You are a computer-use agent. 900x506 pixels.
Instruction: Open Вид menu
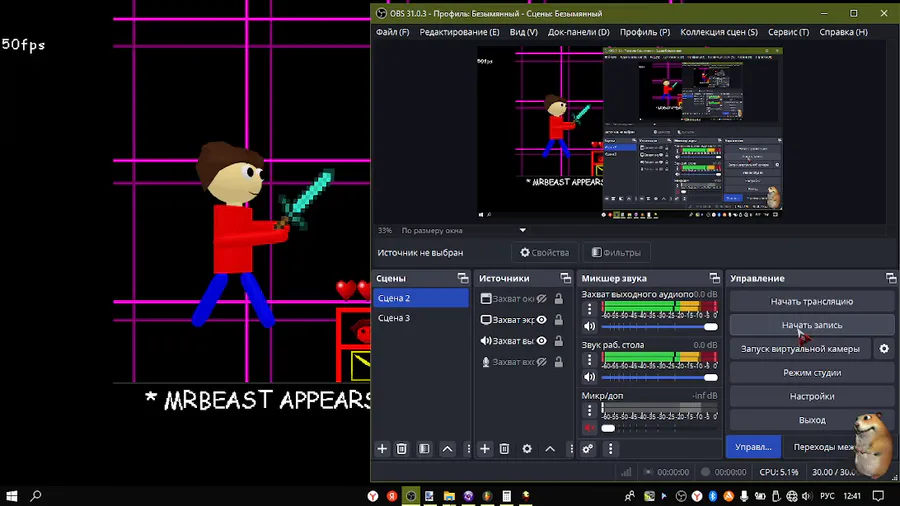pyautogui.click(x=523, y=32)
